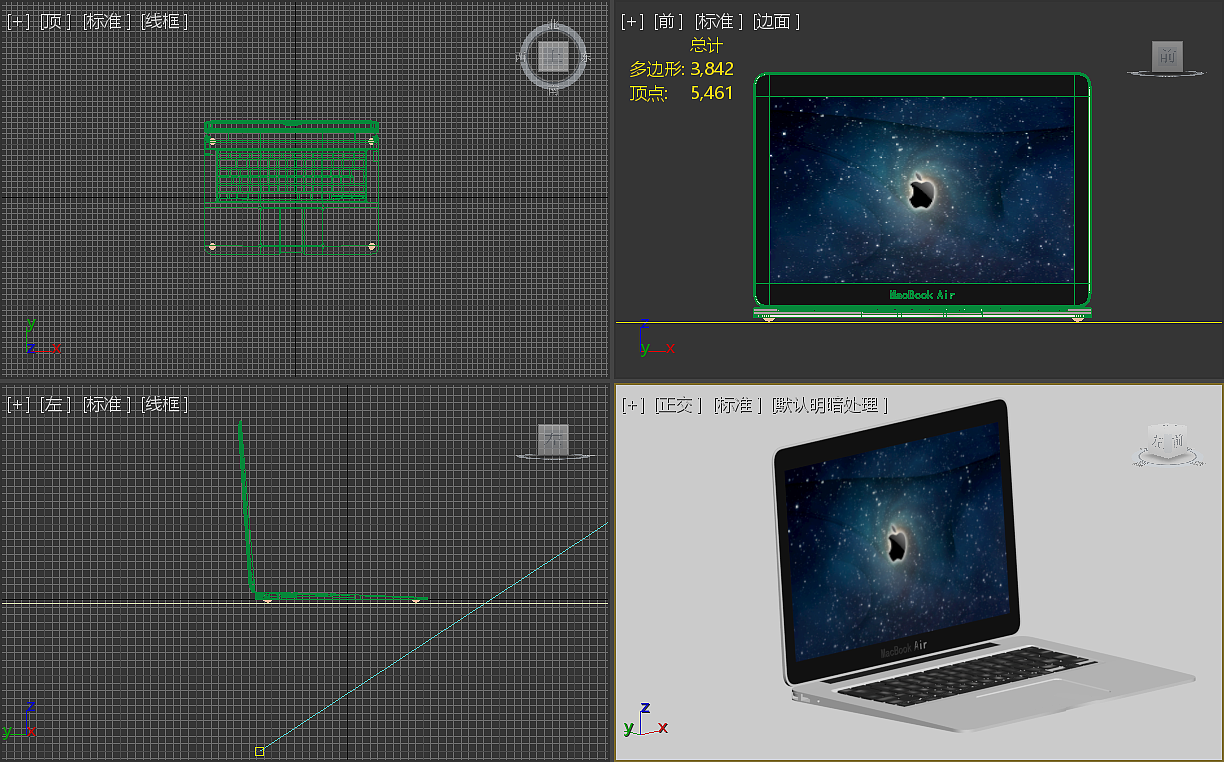Select the laptop wireframe in the 顶 viewport
Screen dimensions: 1224x762
(291, 187)
